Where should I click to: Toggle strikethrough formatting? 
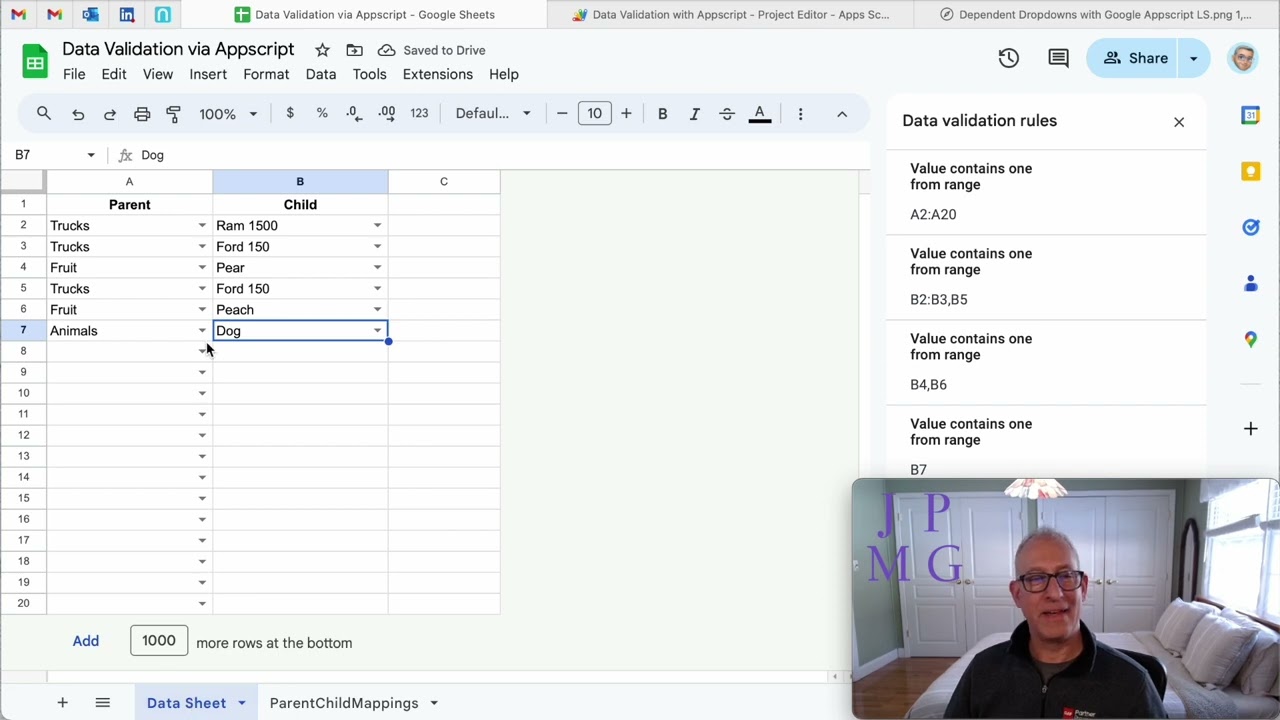[727, 114]
